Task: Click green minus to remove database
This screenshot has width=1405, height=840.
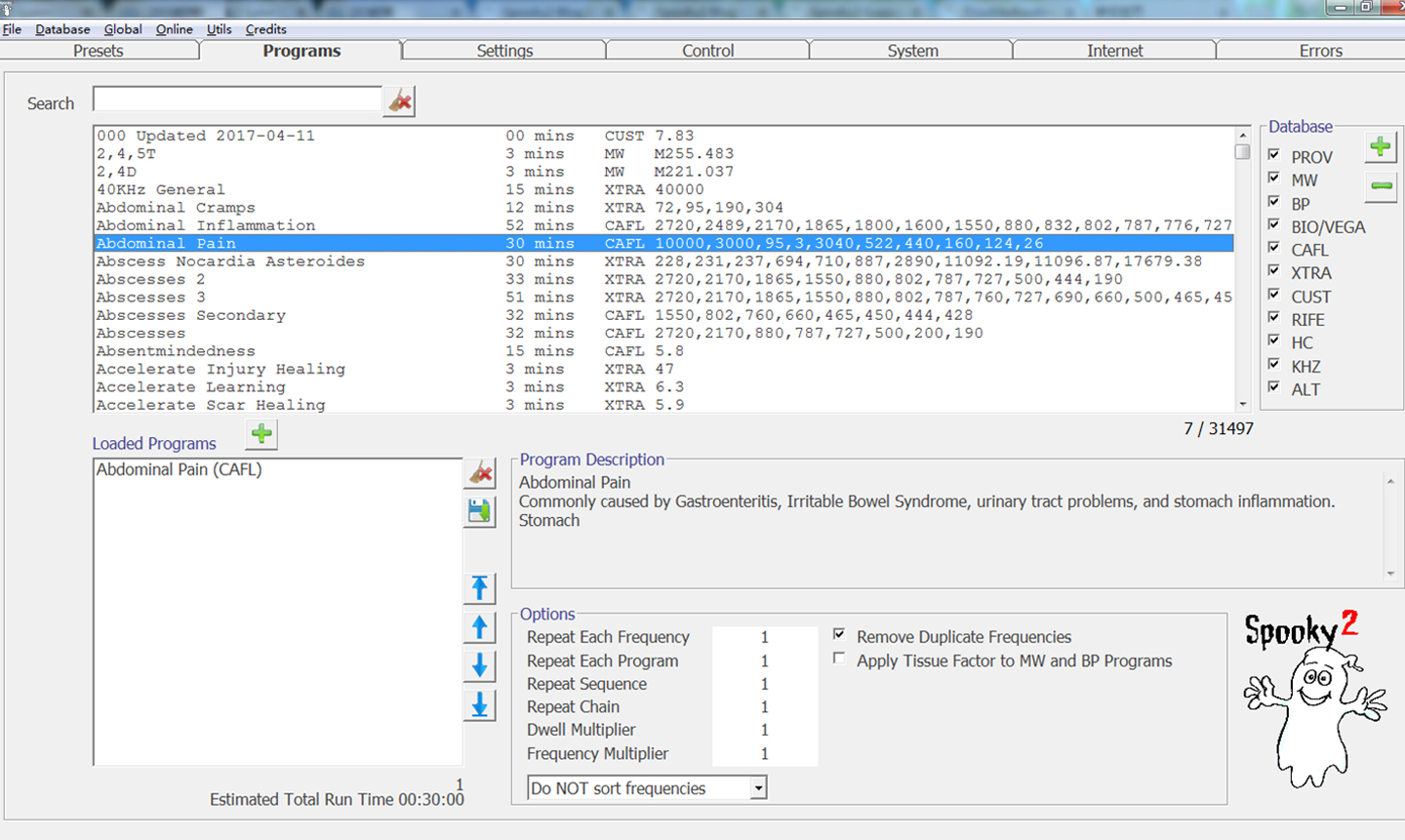Action: pyautogui.click(x=1380, y=185)
